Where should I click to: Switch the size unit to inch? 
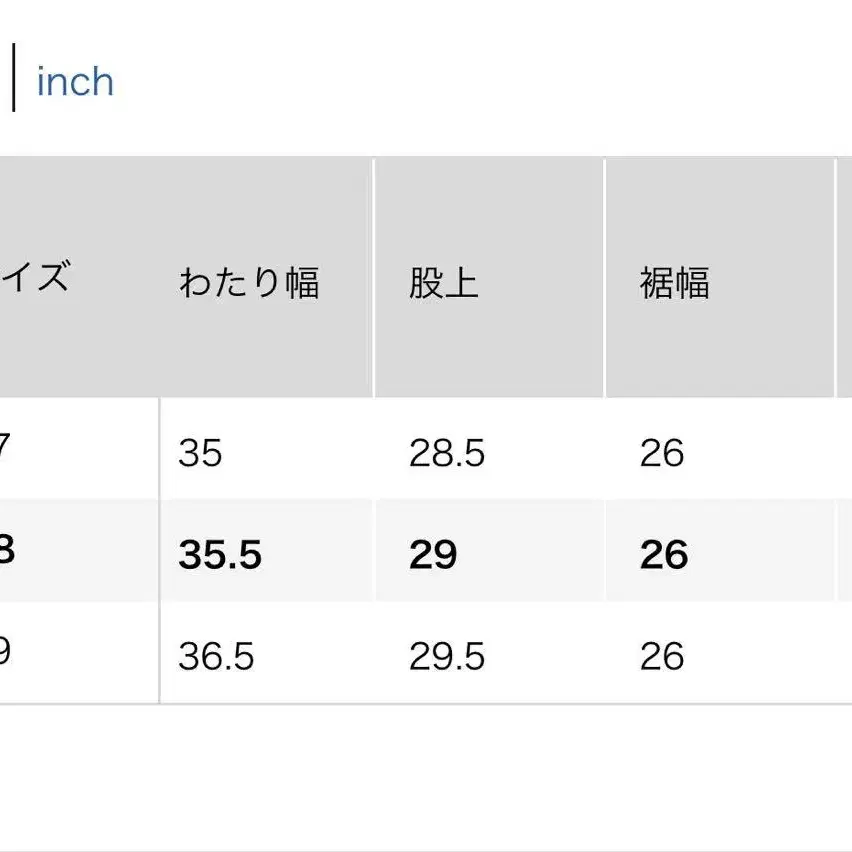(x=75, y=82)
